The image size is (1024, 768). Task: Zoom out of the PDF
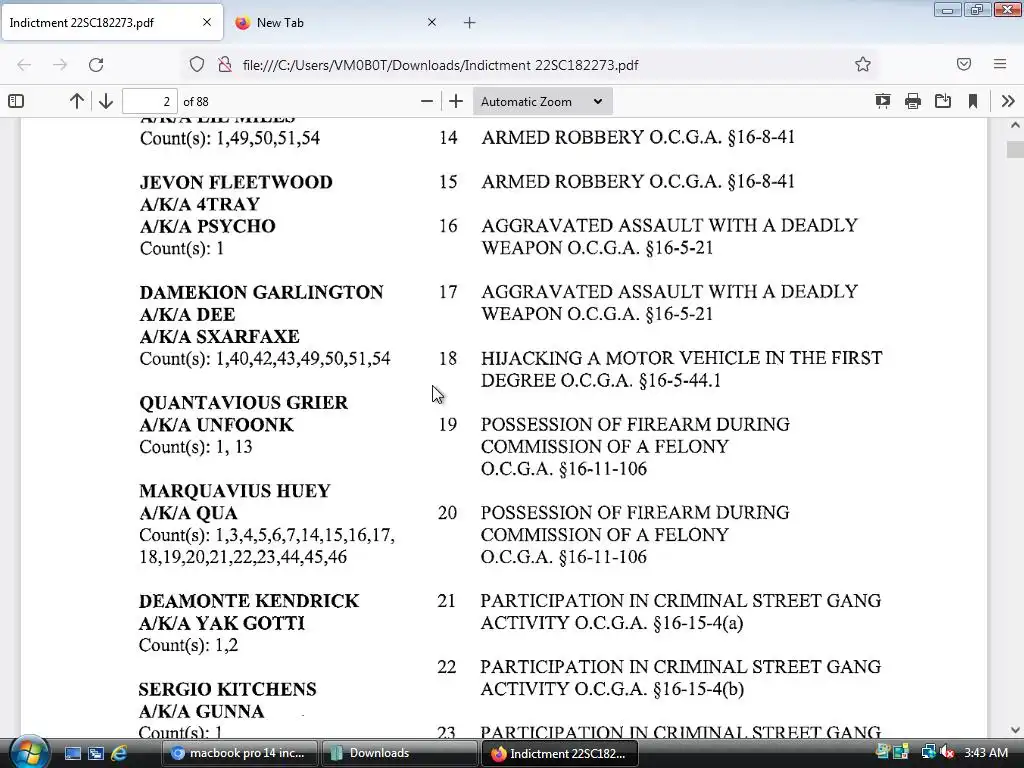coord(426,101)
